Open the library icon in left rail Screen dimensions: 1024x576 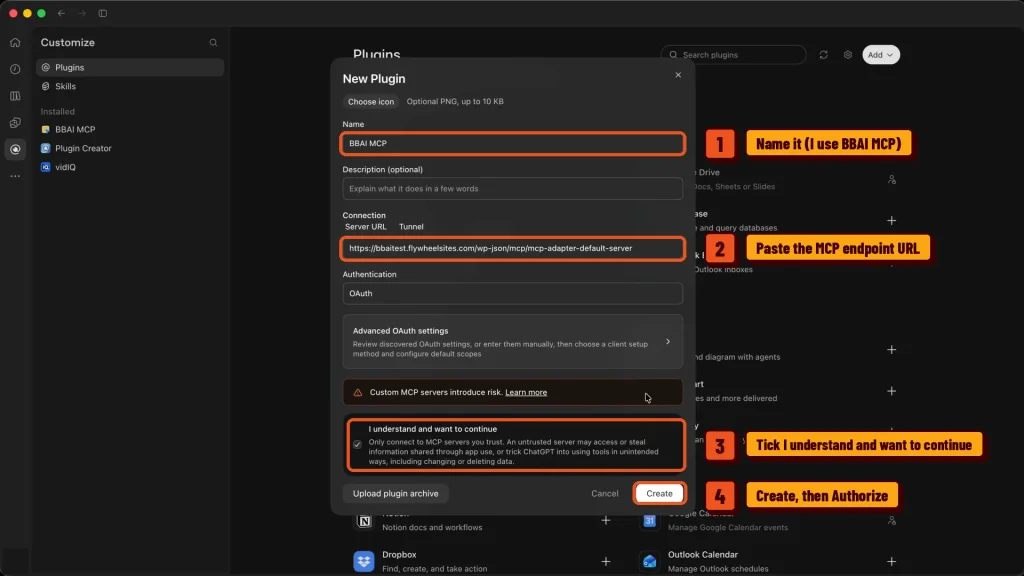[x=15, y=96]
